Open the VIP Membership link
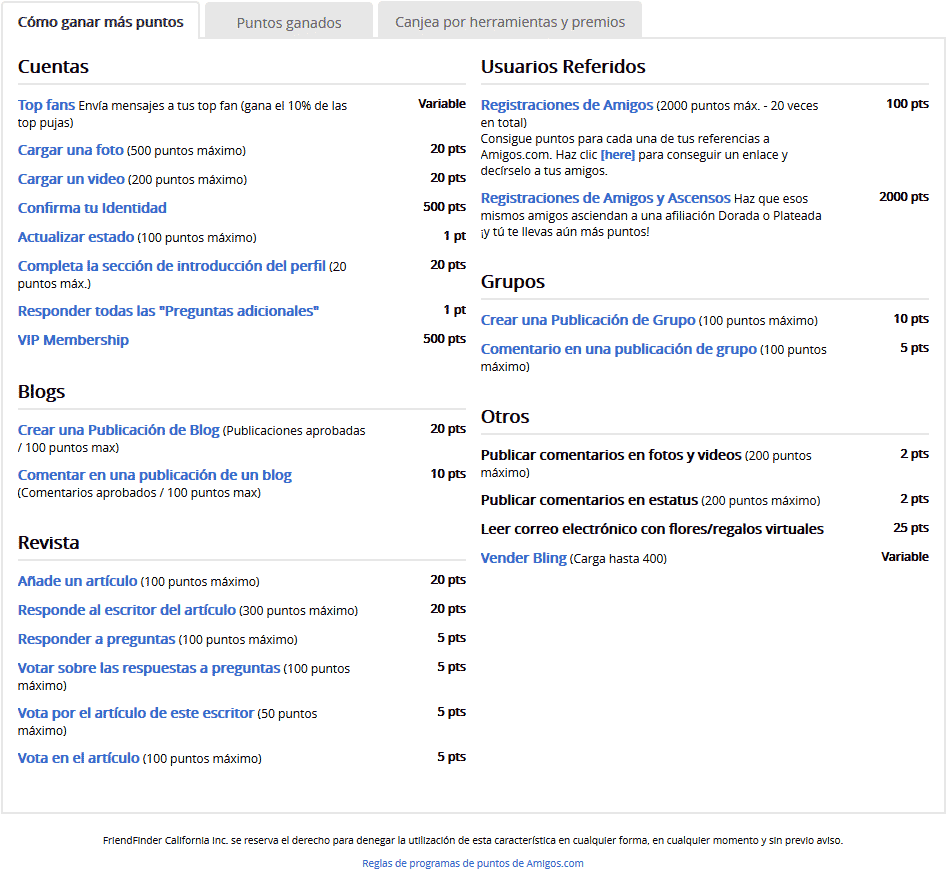 click(x=73, y=340)
